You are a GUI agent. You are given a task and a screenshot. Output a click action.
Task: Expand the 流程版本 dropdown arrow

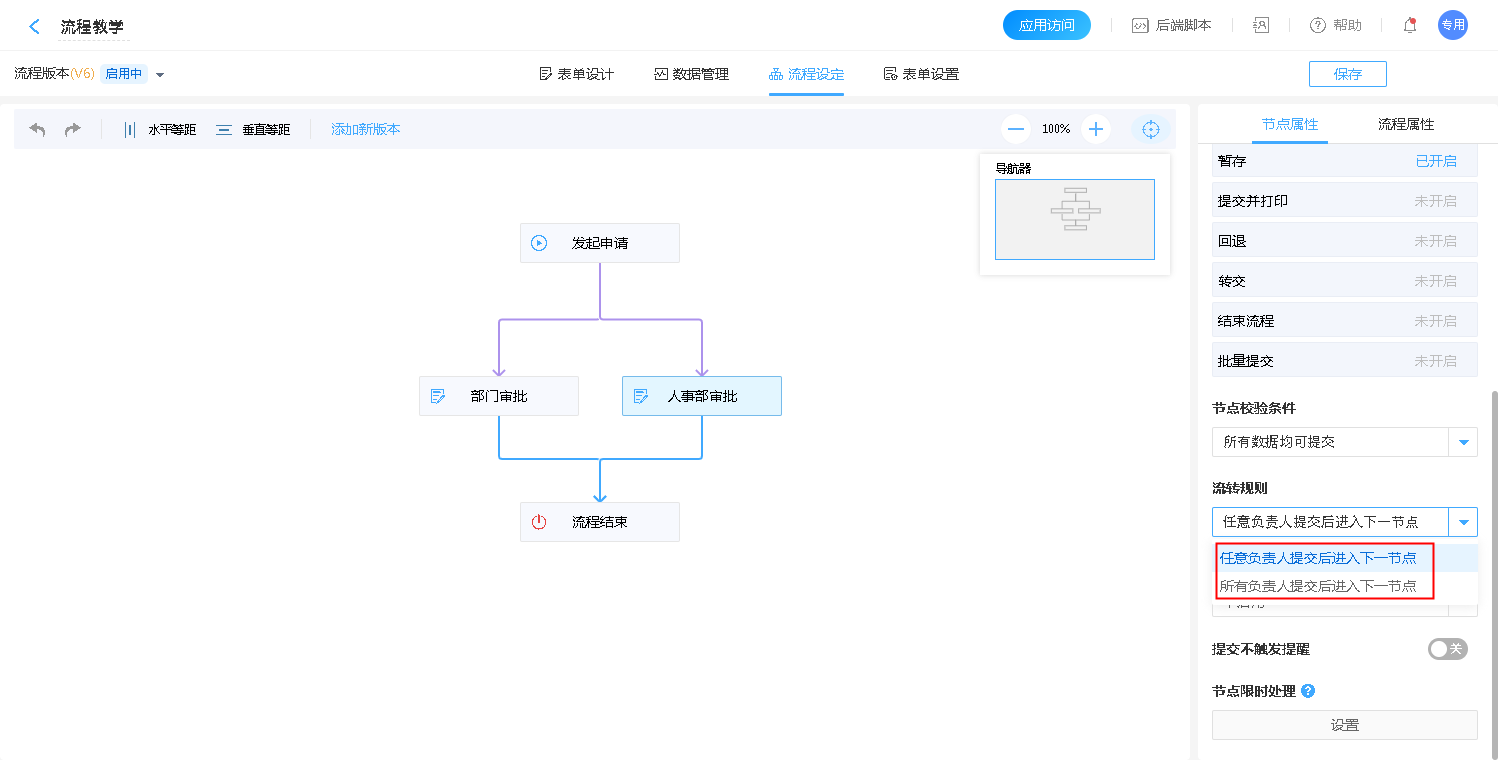click(x=160, y=75)
